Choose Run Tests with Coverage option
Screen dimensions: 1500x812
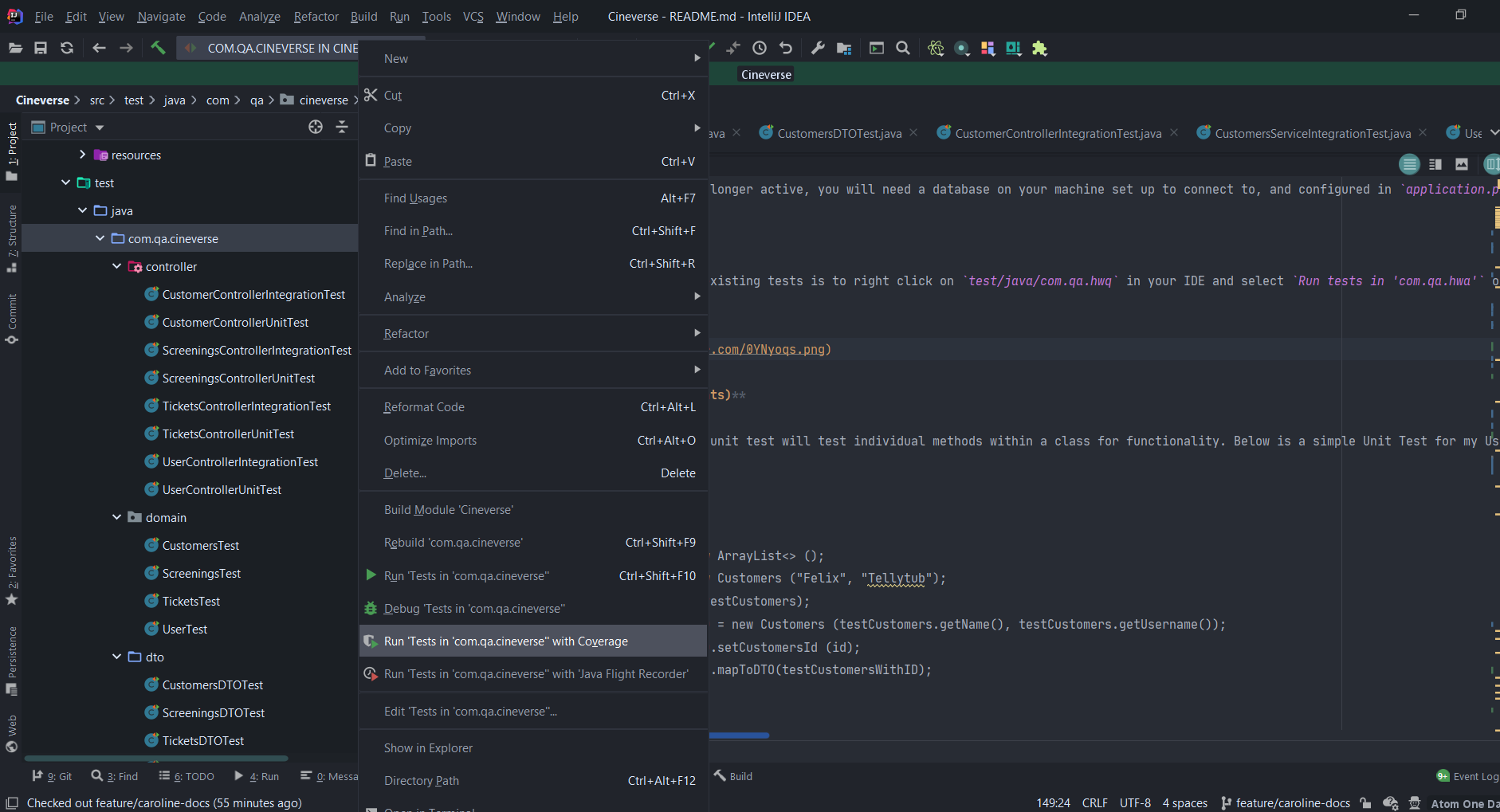pyautogui.click(x=533, y=641)
